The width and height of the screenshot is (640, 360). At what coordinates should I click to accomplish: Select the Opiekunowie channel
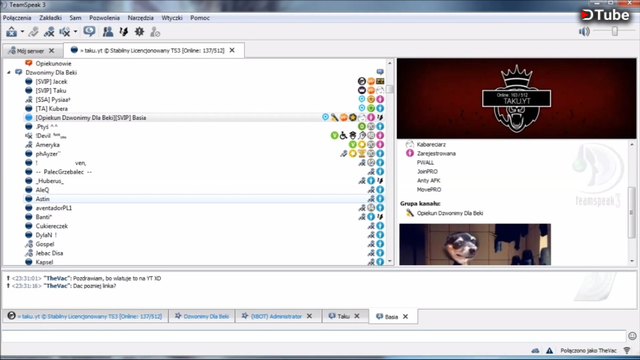(53, 64)
